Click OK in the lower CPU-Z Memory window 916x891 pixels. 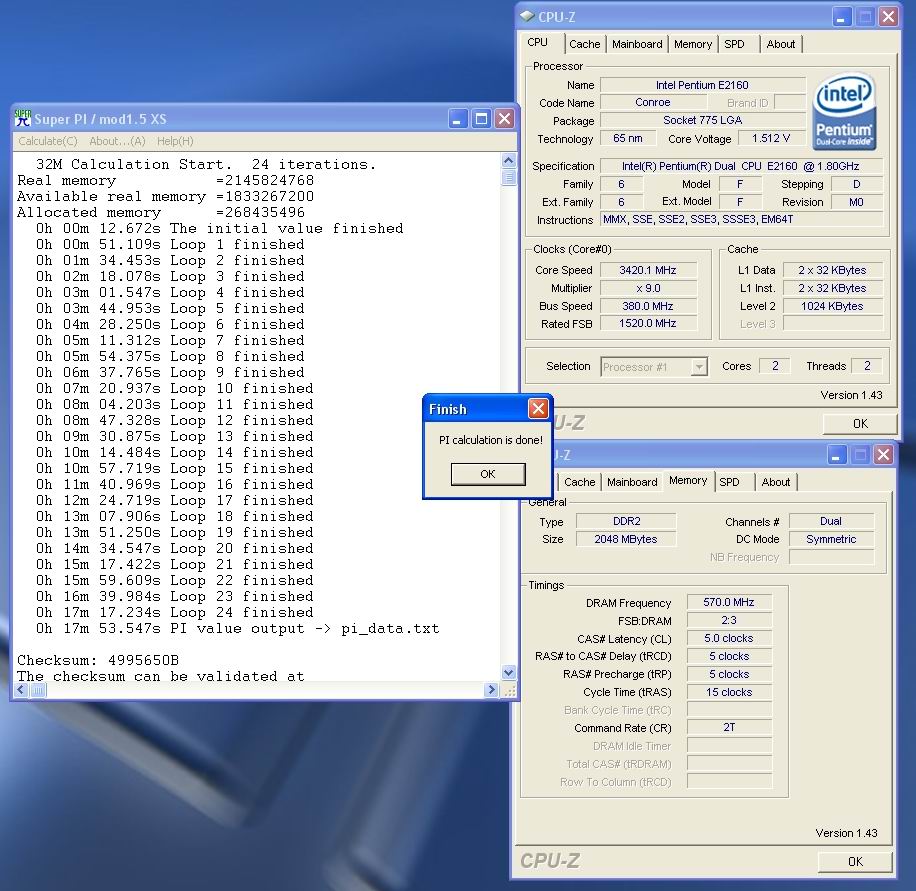tap(855, 861)
